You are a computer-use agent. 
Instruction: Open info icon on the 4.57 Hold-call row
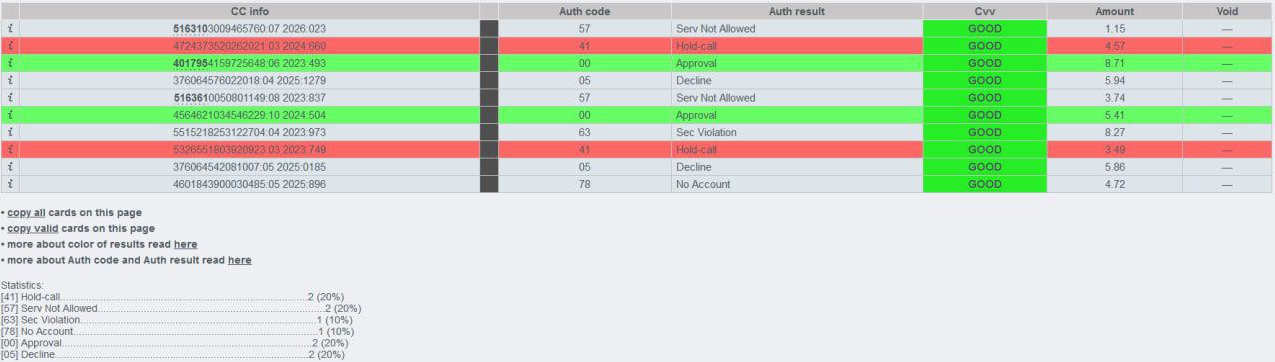[9, 46]
